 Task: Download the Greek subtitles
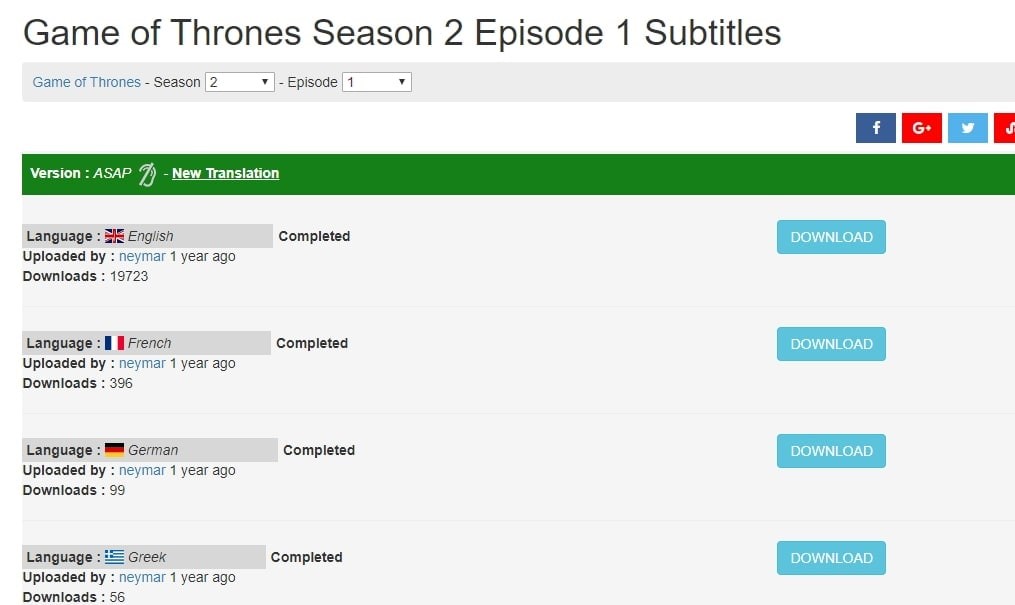(x=831, y=558)
